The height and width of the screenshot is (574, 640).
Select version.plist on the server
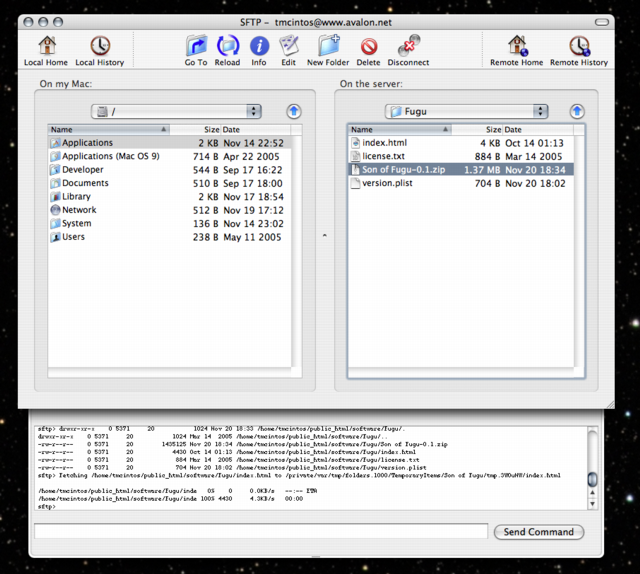pos(461,183)
